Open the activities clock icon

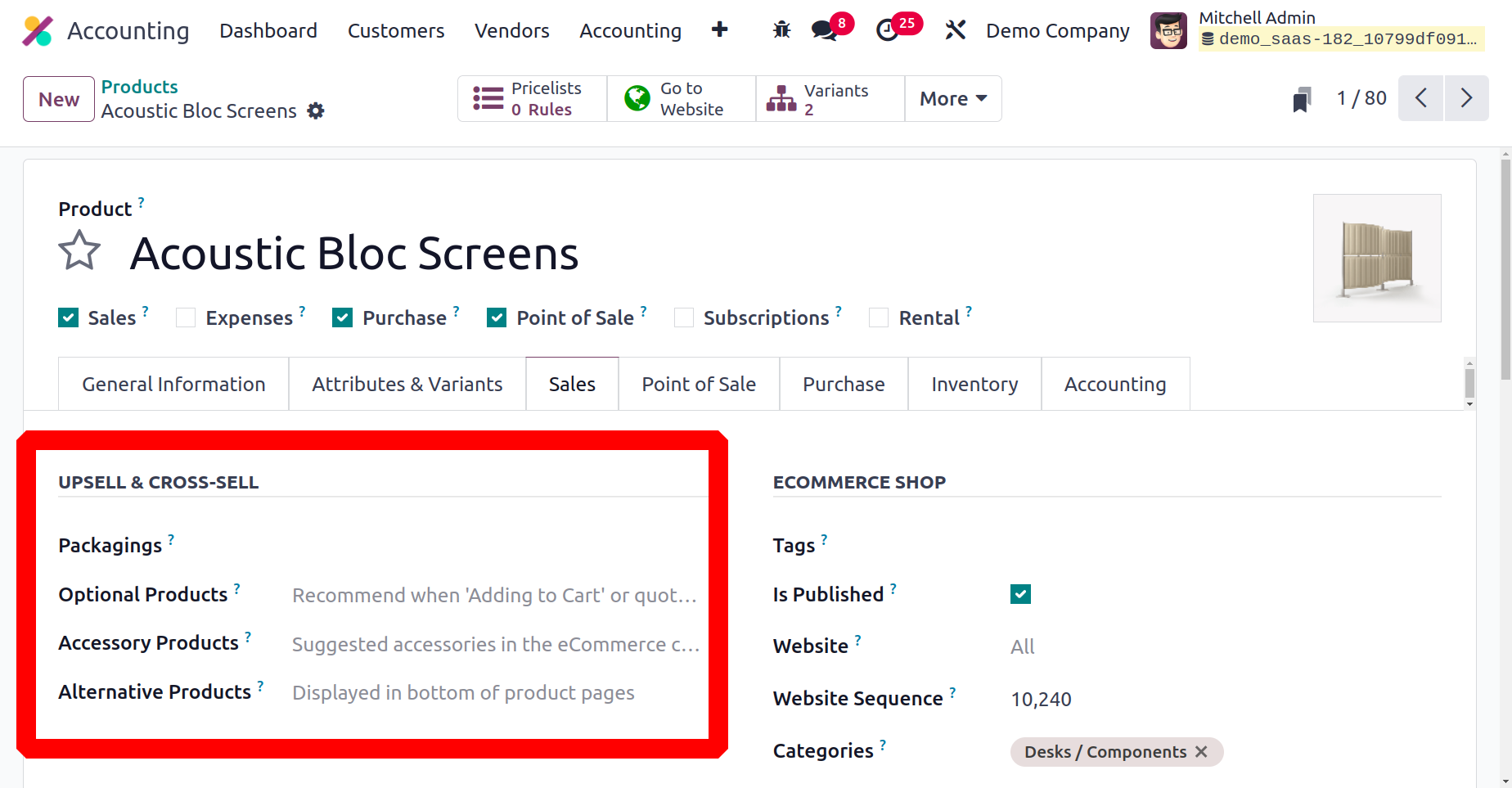tap(888, 30)
